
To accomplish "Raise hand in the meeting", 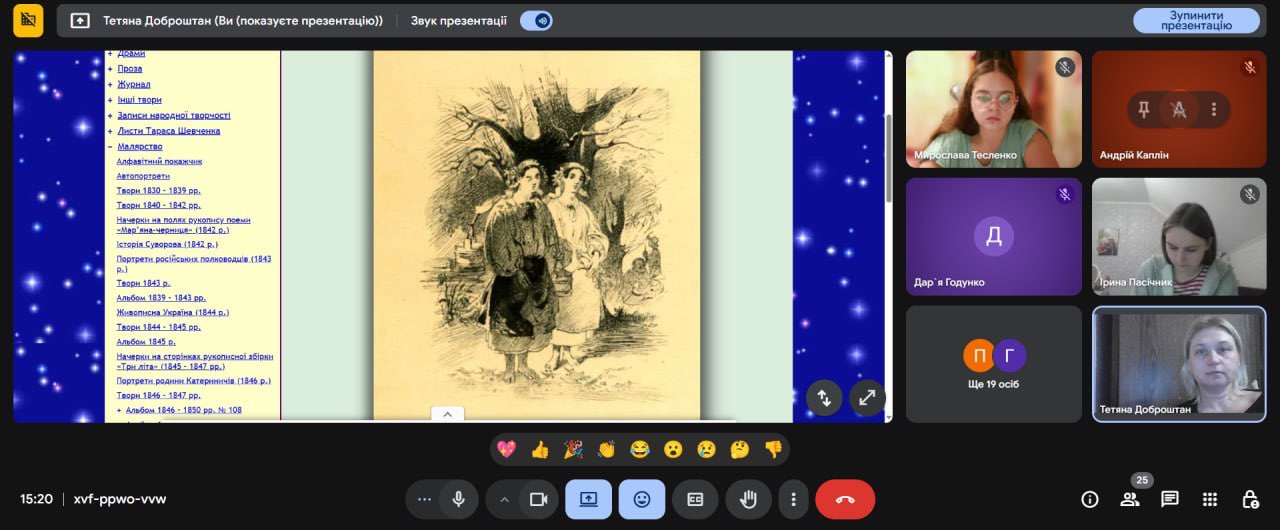I will 747,499.
